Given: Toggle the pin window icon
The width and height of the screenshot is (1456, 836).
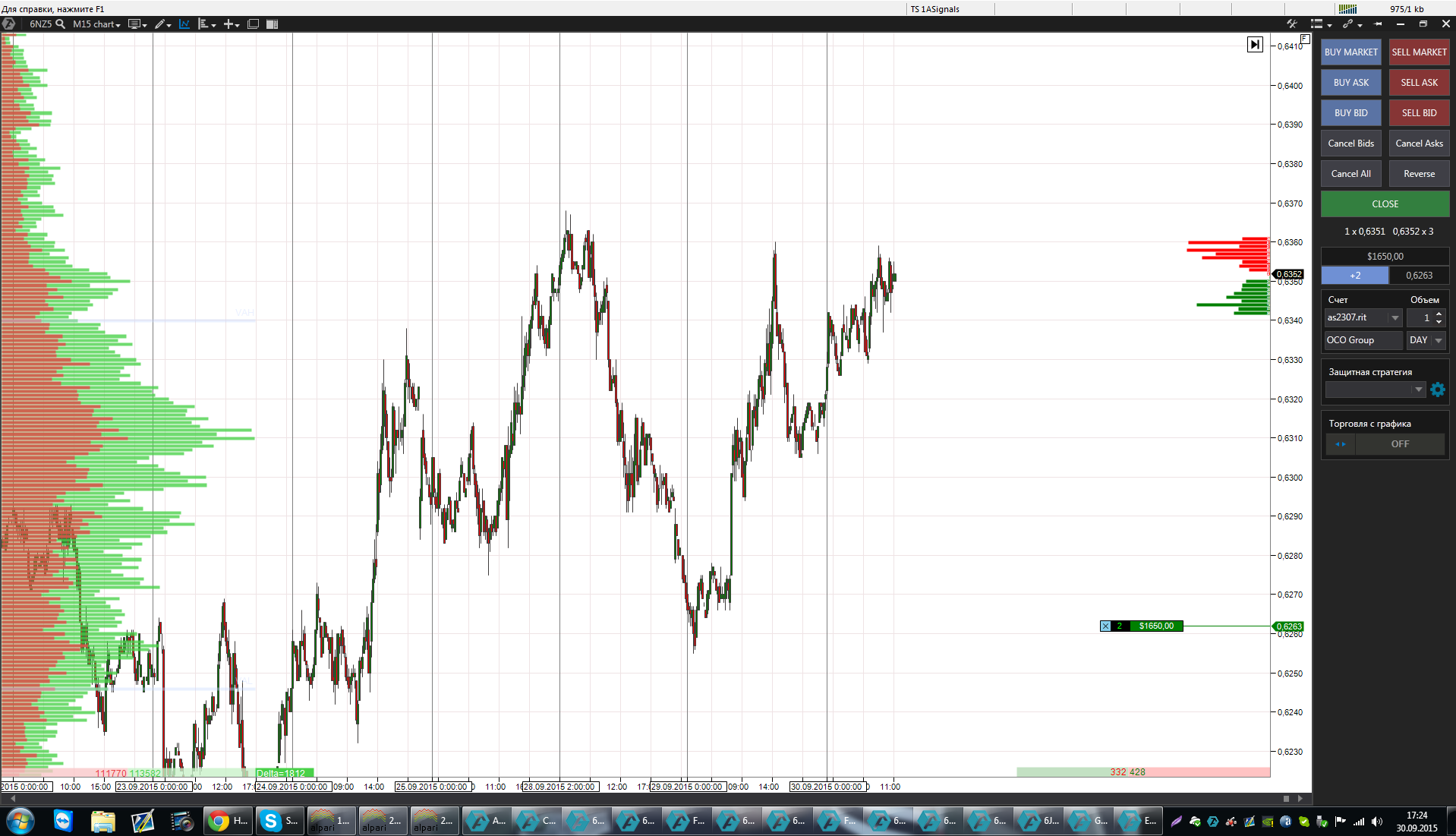Looking at the screenshot, I should coord(1378,24).
